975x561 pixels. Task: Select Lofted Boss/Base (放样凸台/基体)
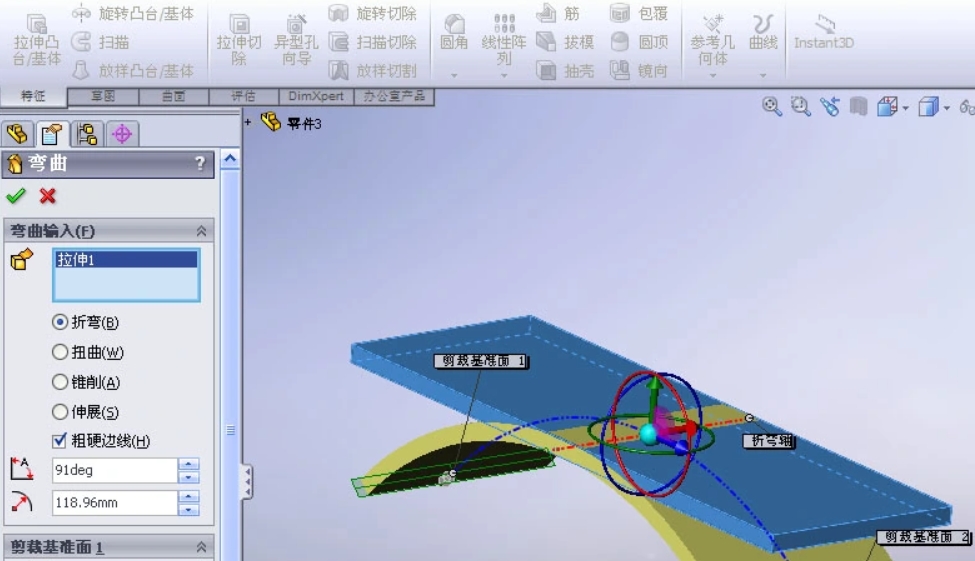[x=132, y=70]
